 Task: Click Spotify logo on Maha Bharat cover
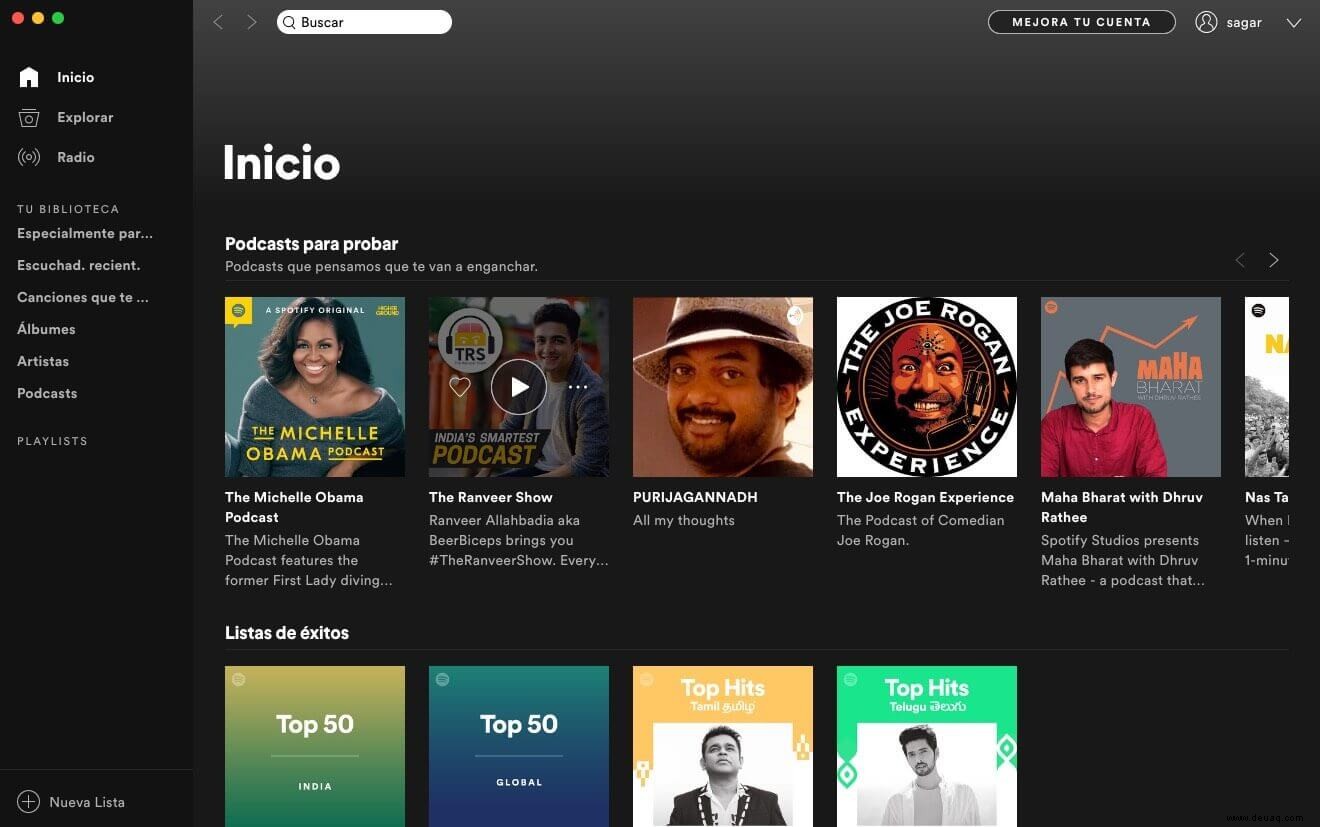1051,308
